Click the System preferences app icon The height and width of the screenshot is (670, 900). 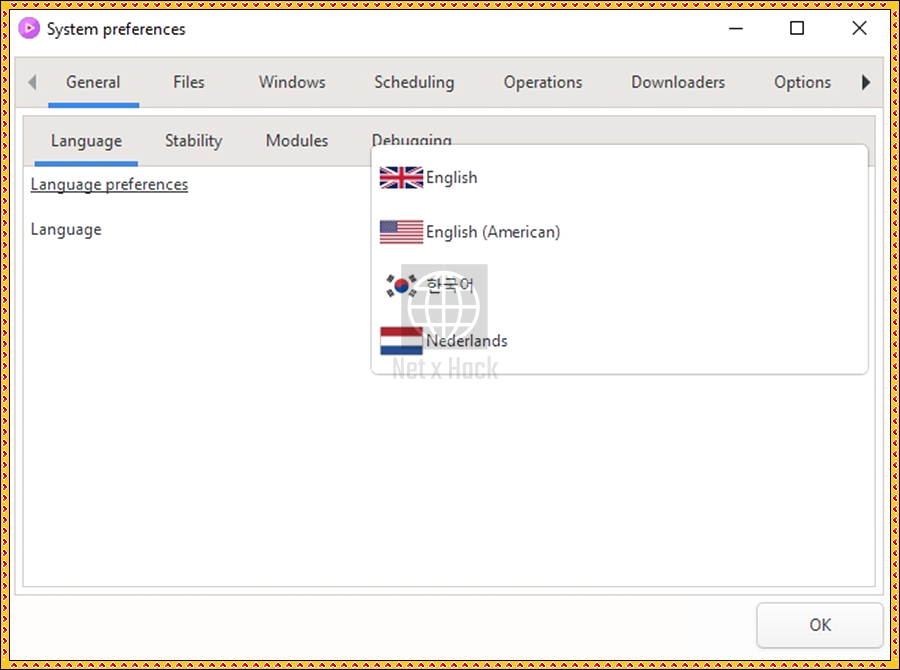tap(29, 28)
